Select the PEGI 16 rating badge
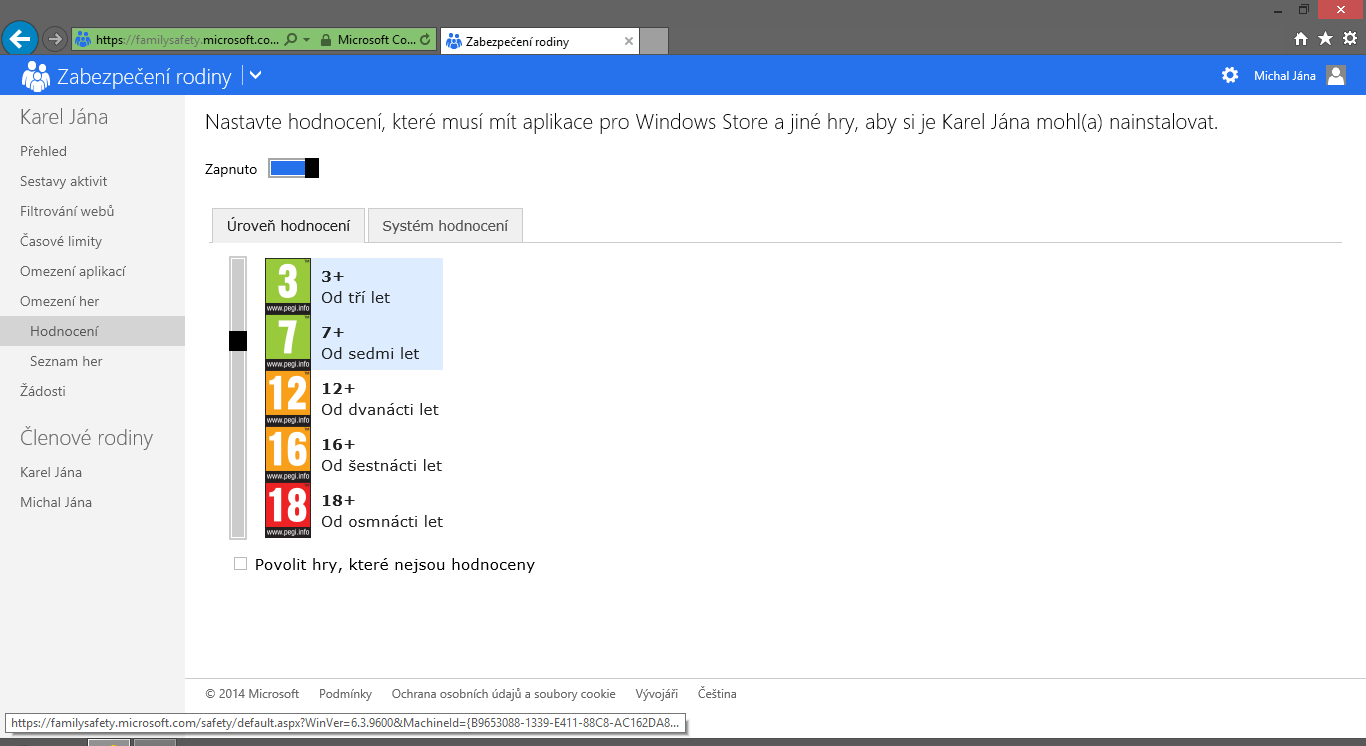 [x=288, y=454]
